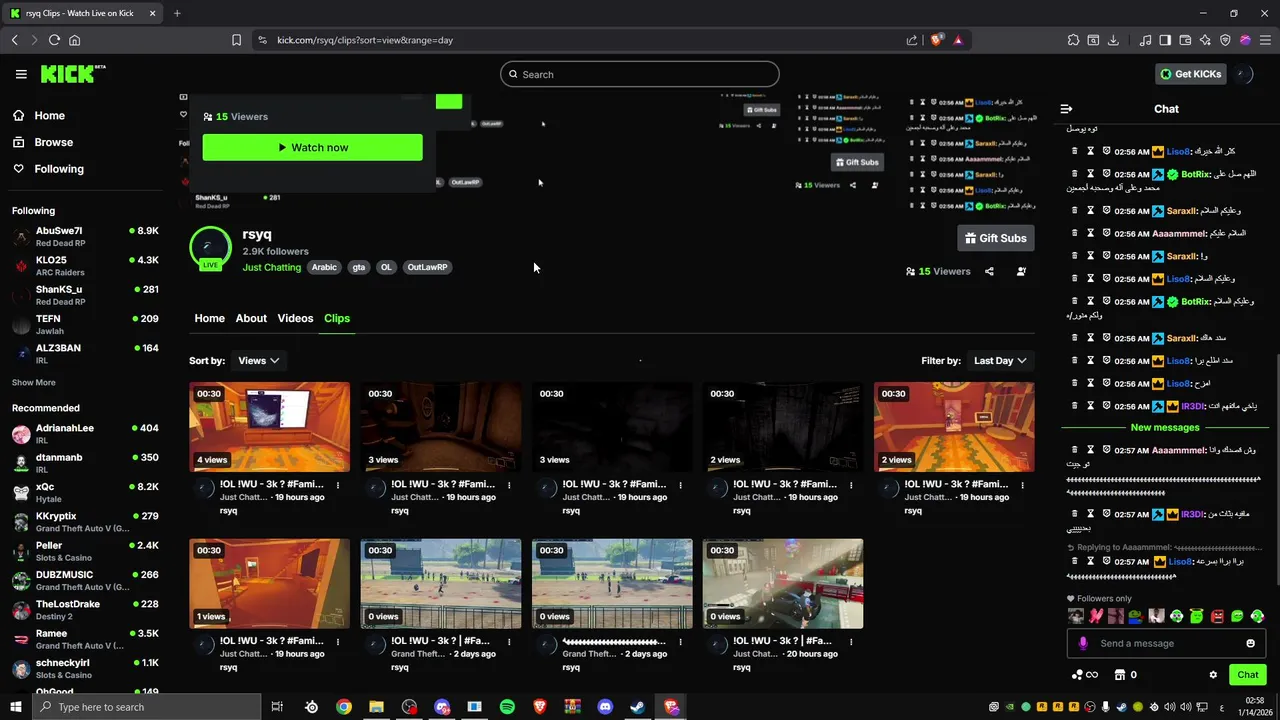Open options menu for the 1 views clip
Image resolution: width=1280 pixels, height=720 pixels.
338,641
